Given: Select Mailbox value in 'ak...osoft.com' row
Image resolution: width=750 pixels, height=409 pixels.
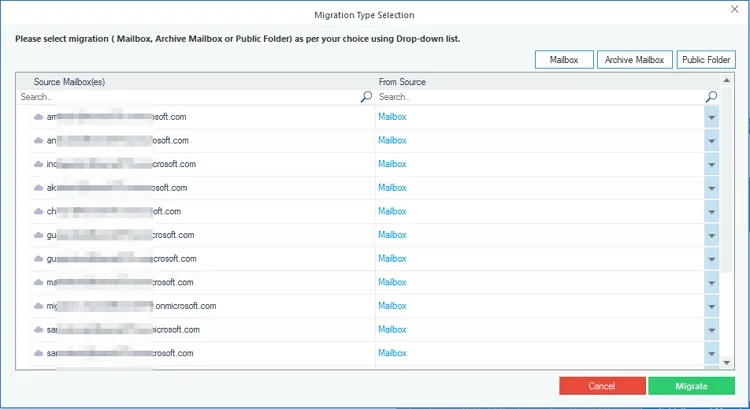Looking at the screenshot, I should click(x=392, y=188).
